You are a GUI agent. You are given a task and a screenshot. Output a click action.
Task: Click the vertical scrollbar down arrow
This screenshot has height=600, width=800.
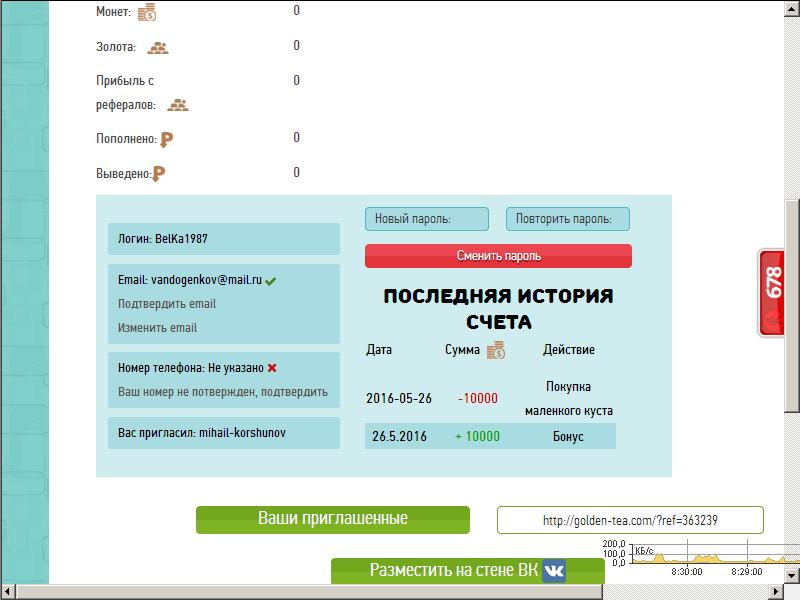pyautogui.click(x=792, y=576)
